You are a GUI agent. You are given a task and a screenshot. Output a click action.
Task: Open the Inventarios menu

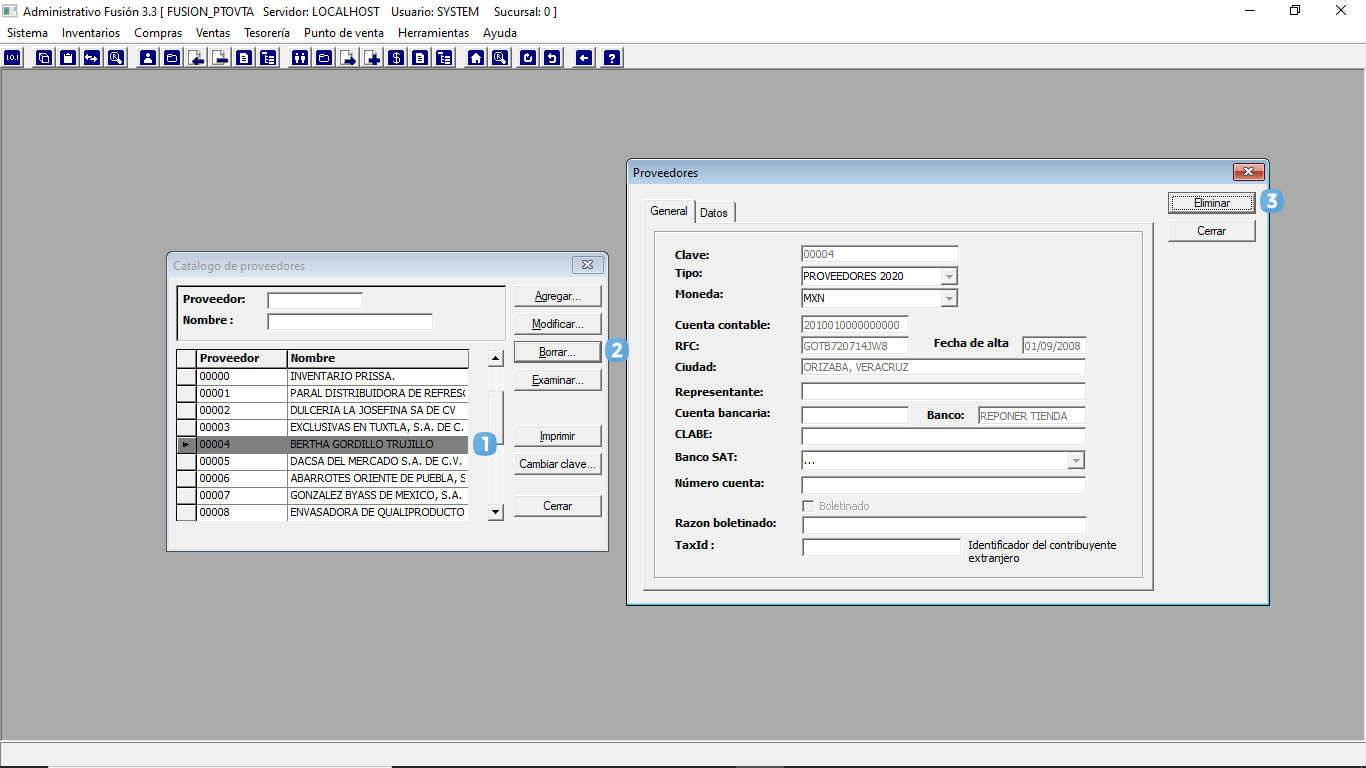(91, 33)
